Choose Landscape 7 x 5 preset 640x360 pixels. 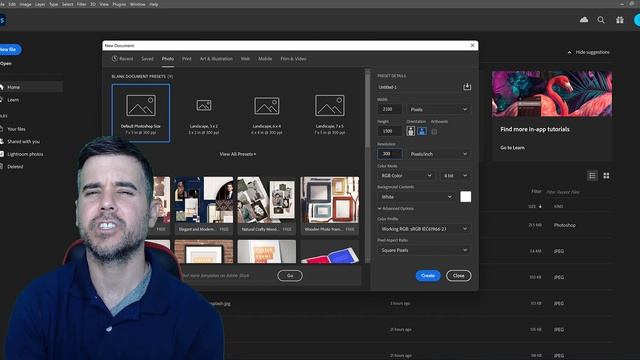[329, 113]
